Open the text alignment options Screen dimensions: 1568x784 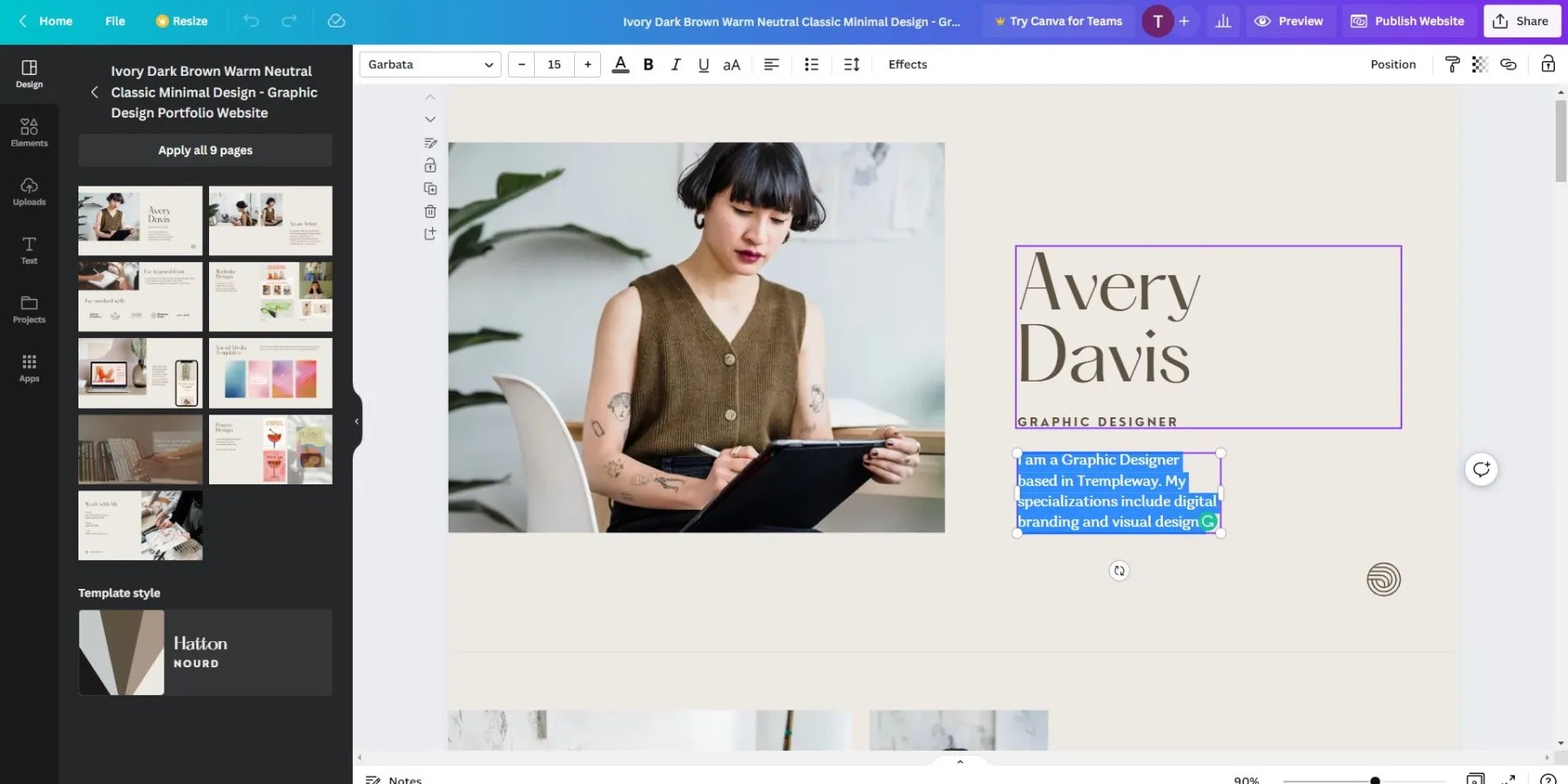point(771,64)
